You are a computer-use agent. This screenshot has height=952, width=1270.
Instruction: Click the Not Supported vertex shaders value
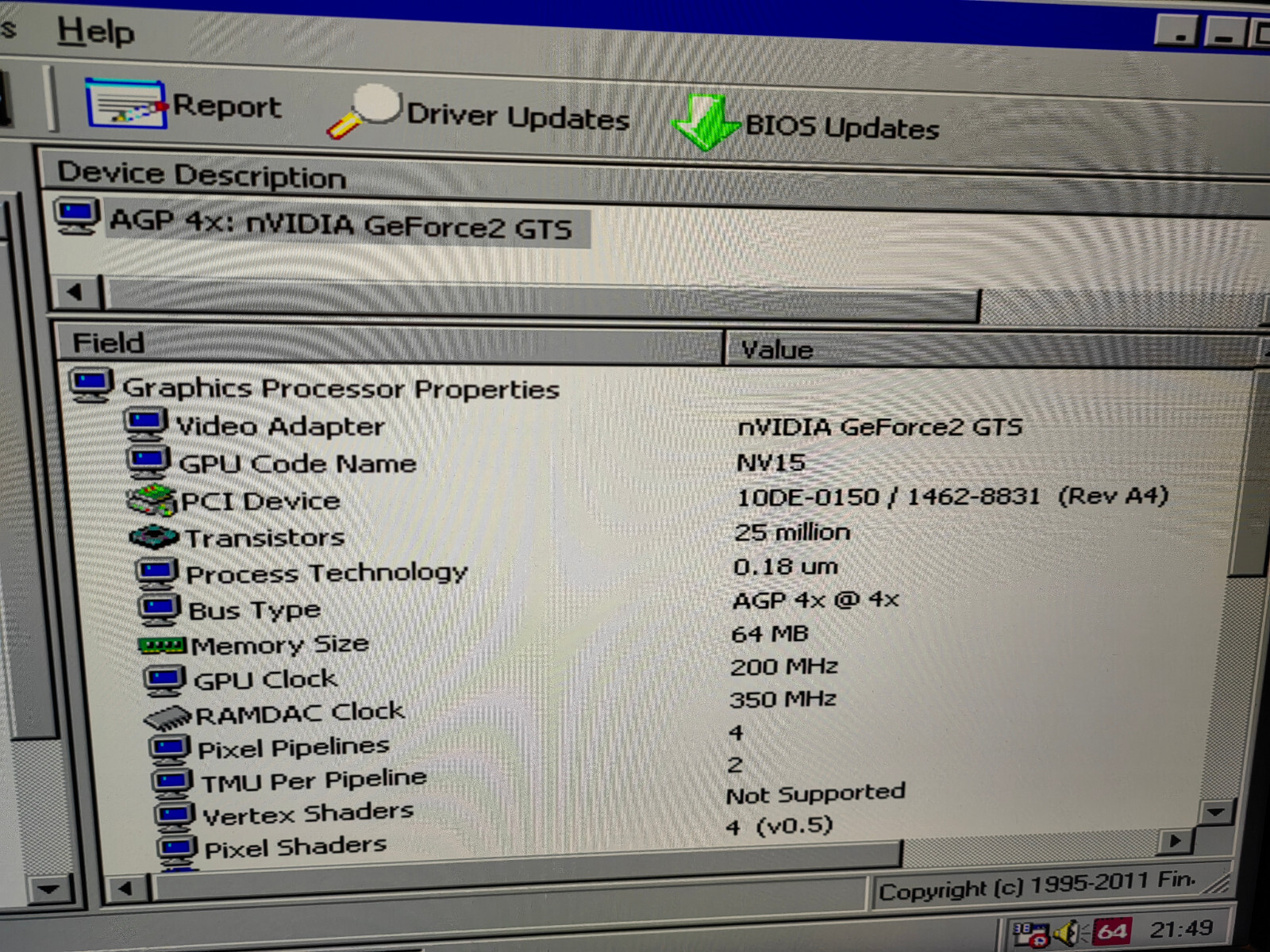pyautogui.click(x=815, y=793)
